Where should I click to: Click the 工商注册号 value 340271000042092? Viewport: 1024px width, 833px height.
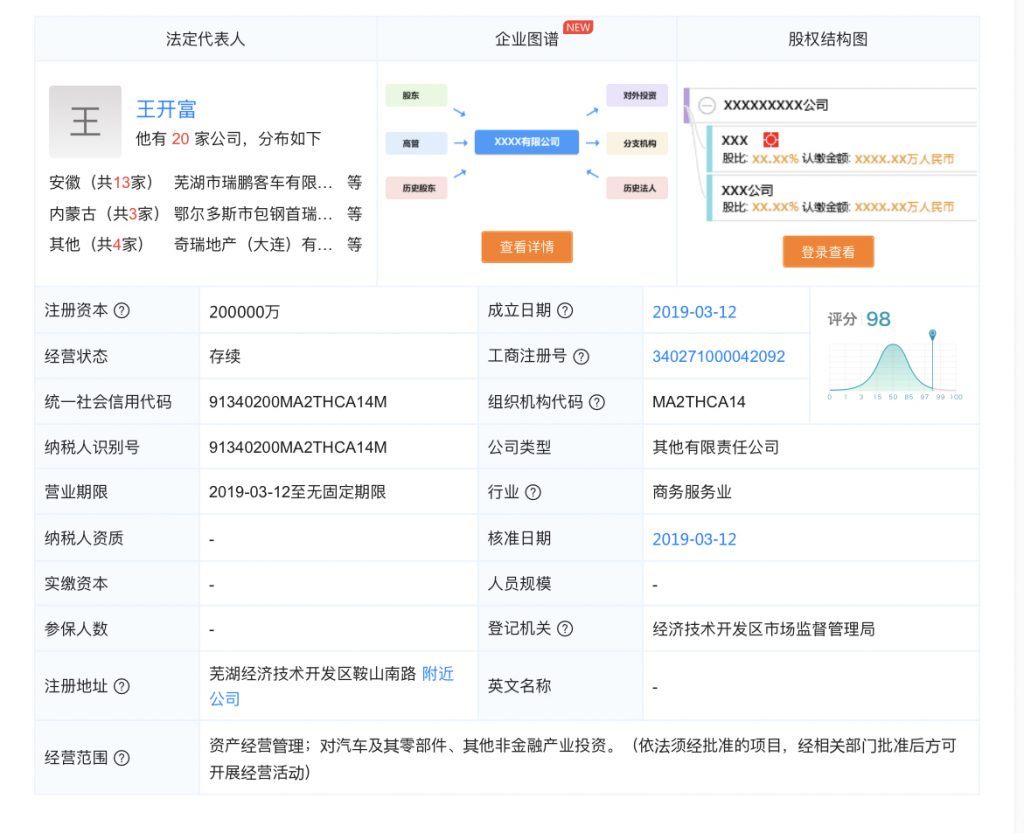pyautogui.click(x=718, y=357)
